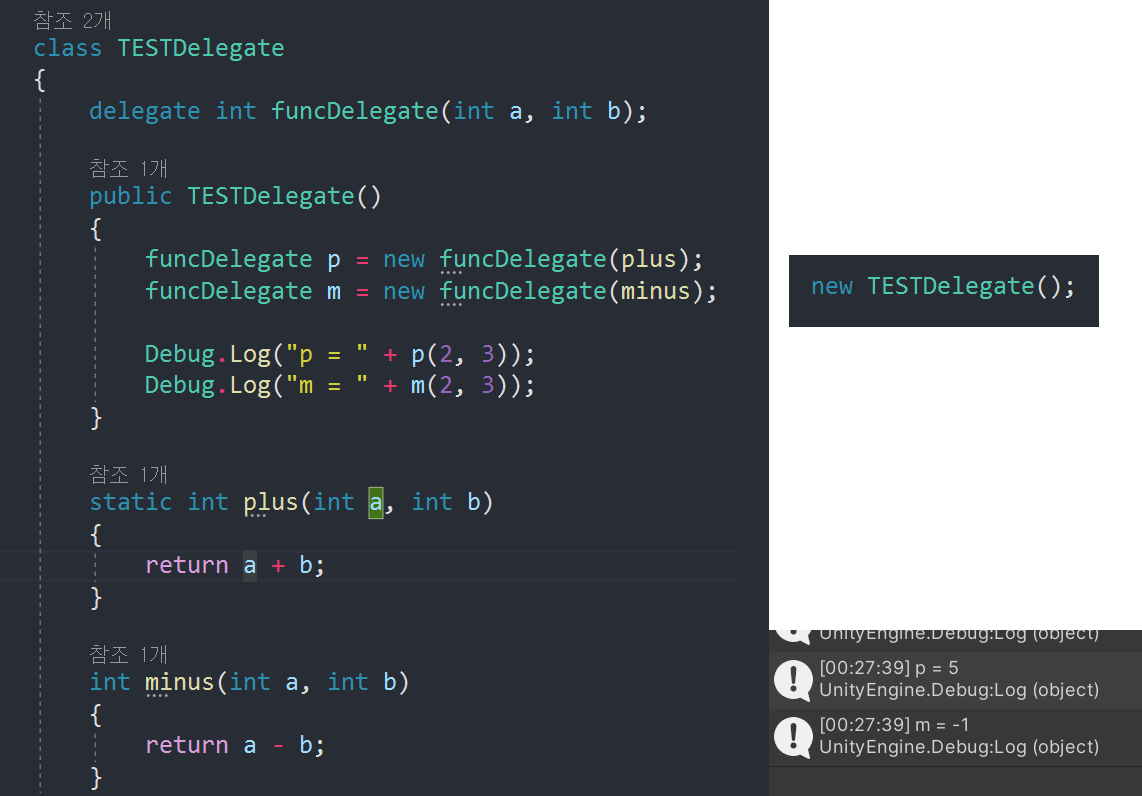Click the 'public' keyword of the constructor
1142x796 pixels.
[130, 197]
